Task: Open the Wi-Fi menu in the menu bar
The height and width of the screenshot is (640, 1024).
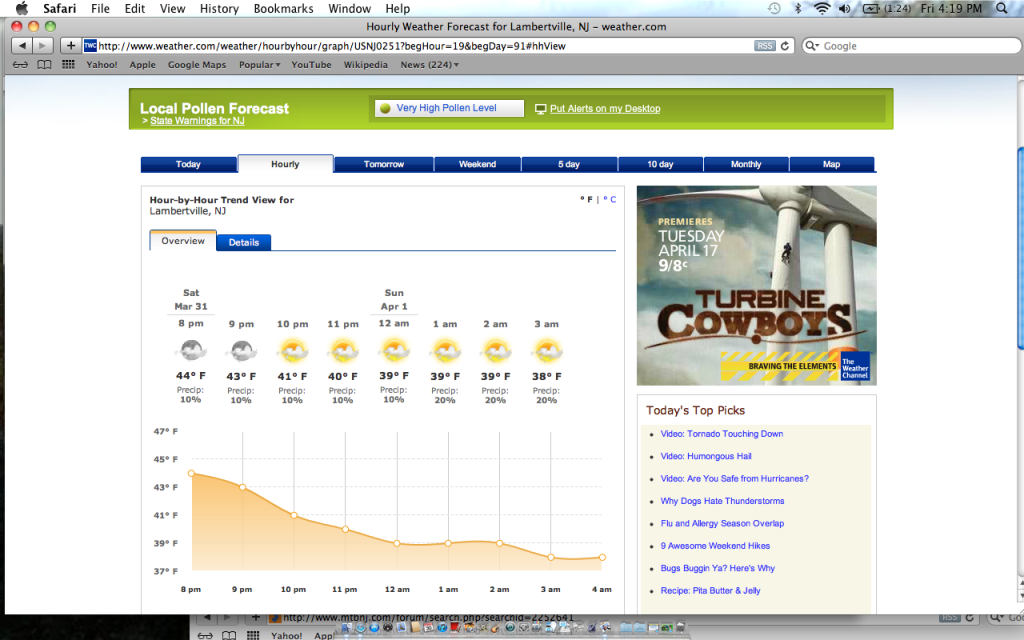Action: pos(821,8)
